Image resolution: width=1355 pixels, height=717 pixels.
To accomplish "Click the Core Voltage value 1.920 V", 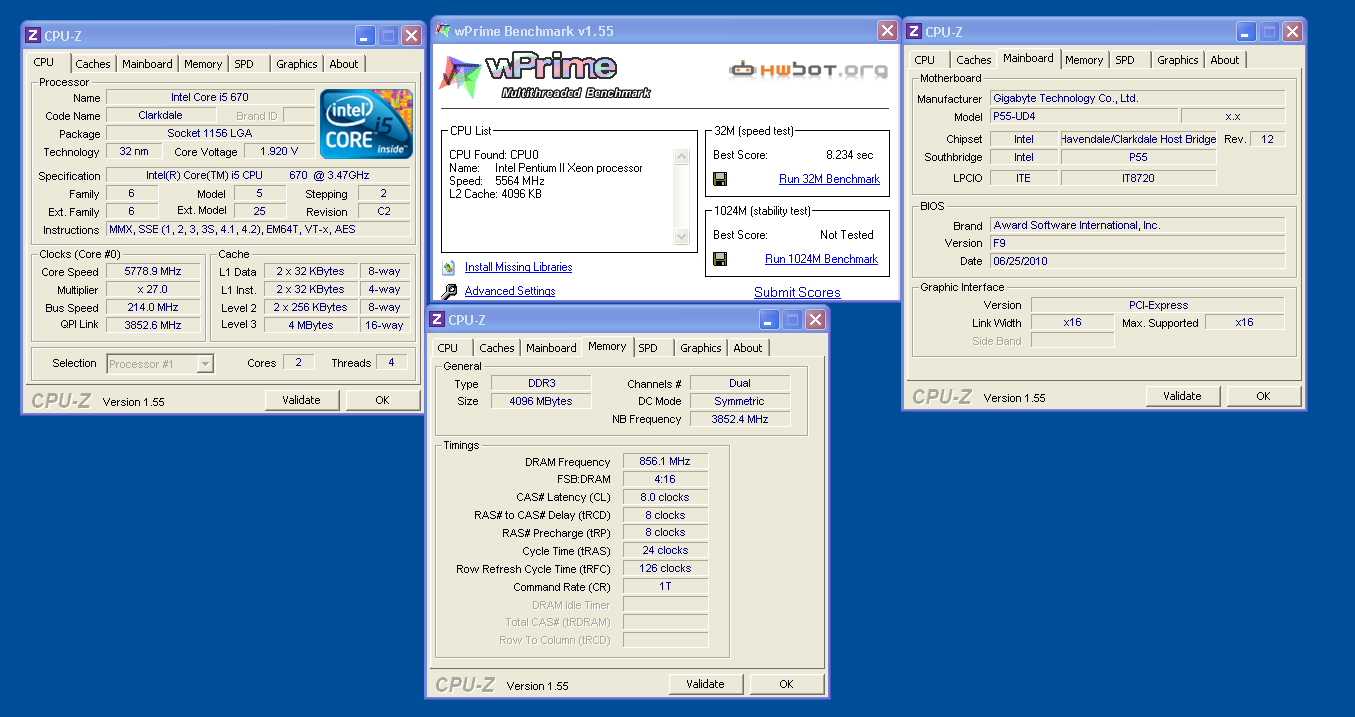I will point(279,152).
